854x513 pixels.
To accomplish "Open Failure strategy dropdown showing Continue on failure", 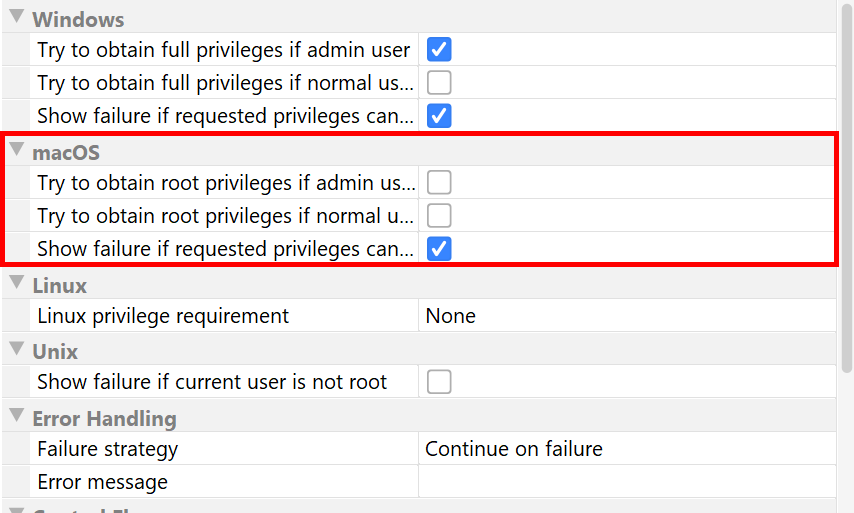I will coord(626,449).
